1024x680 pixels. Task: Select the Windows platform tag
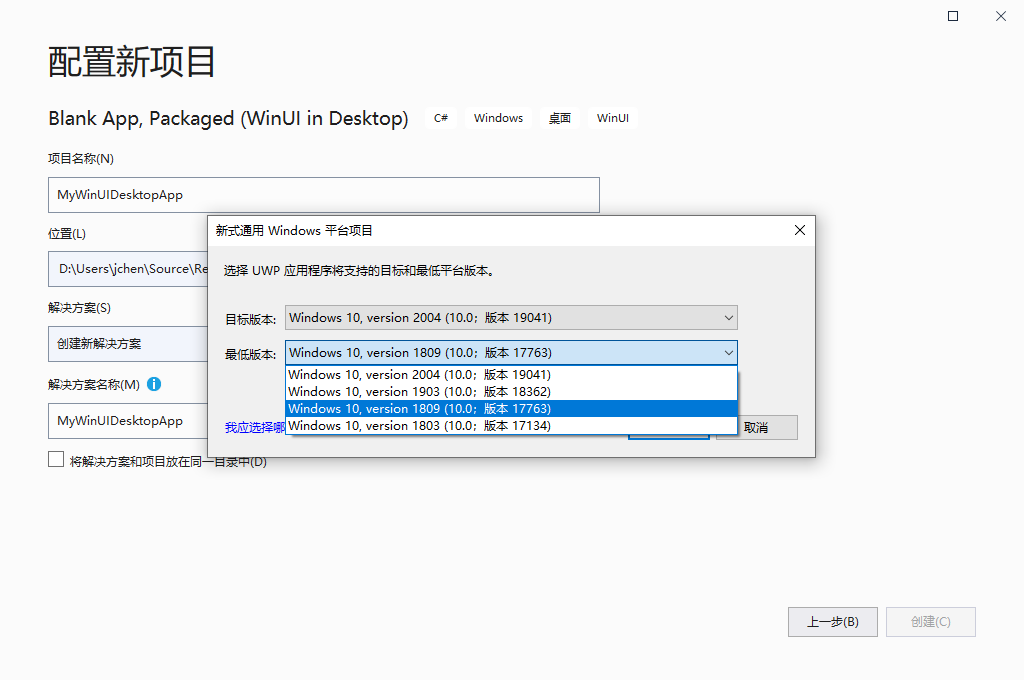498,117
